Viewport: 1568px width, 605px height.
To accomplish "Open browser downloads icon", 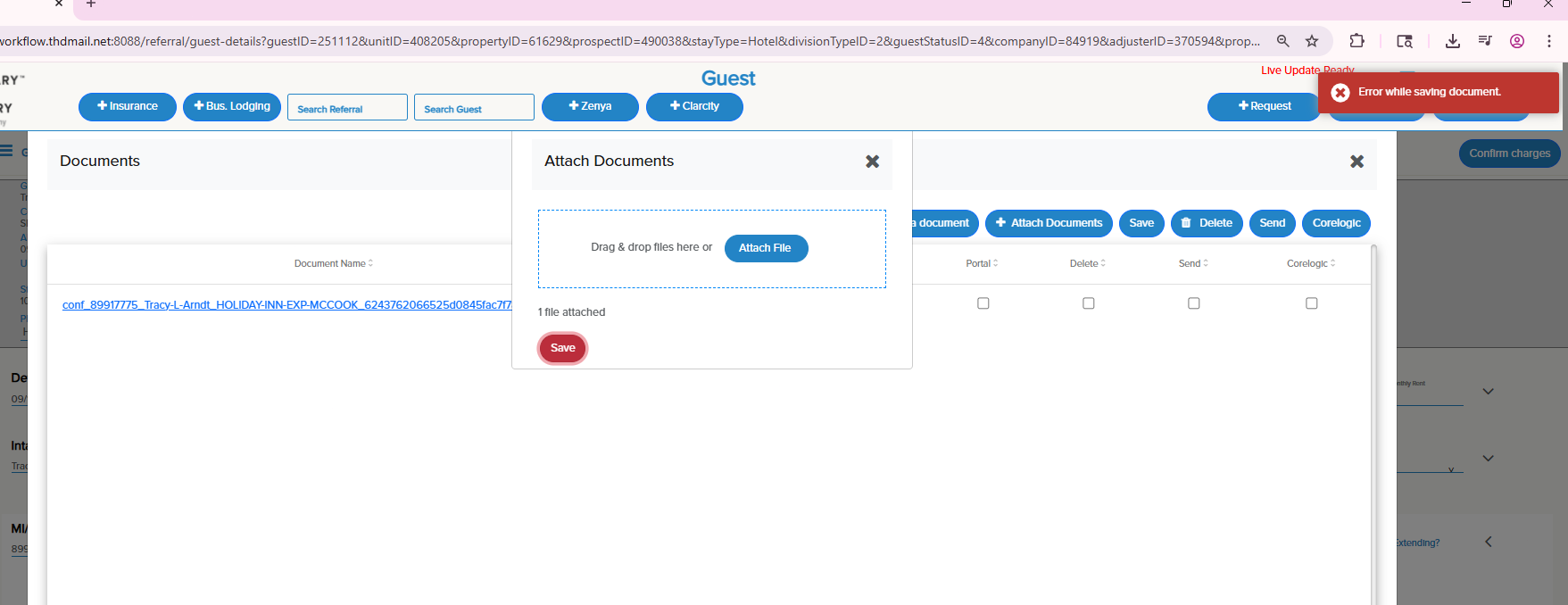I will [1452, 41].
